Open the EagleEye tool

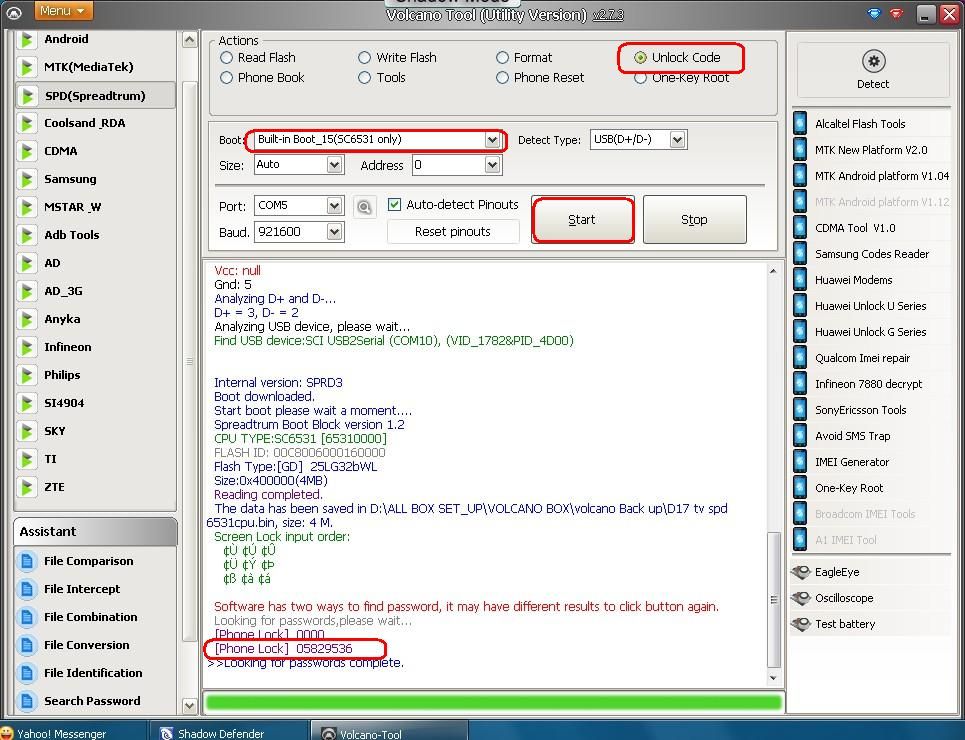point(836,572)
